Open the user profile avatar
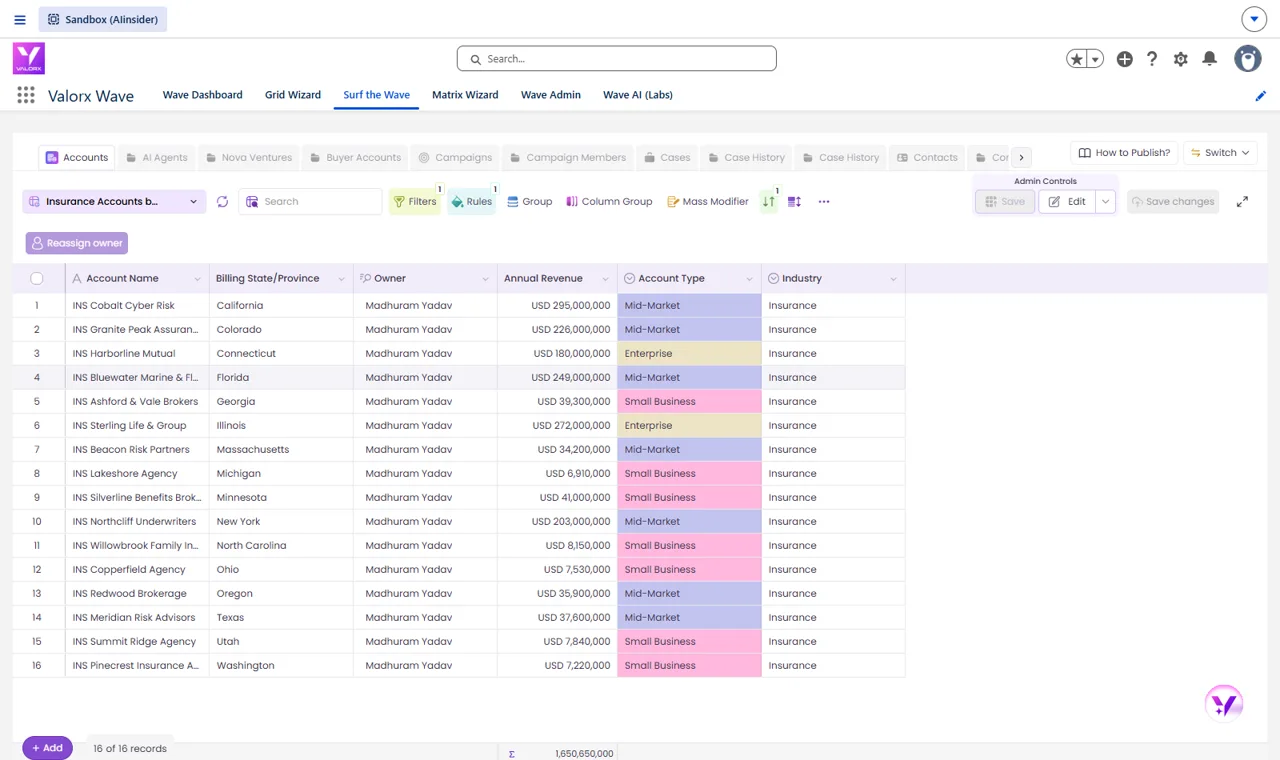The image size is (1280, 760). [x=1248, y=59]
